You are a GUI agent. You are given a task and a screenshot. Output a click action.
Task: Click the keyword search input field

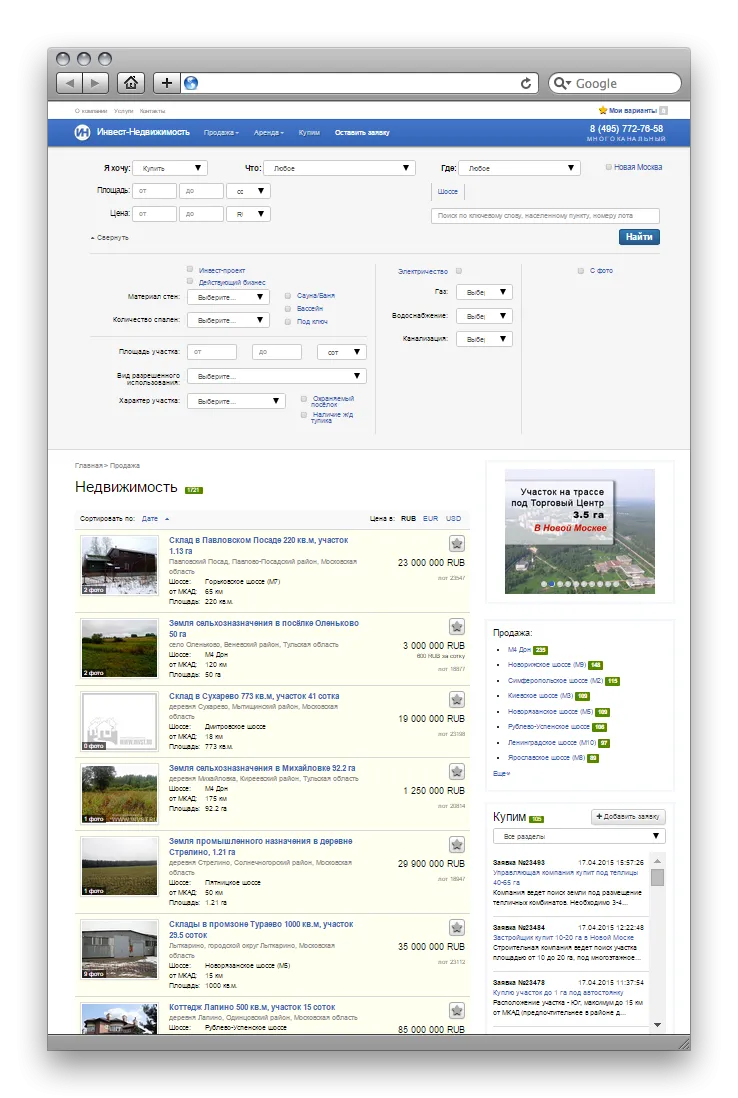(x=545, y=216)
